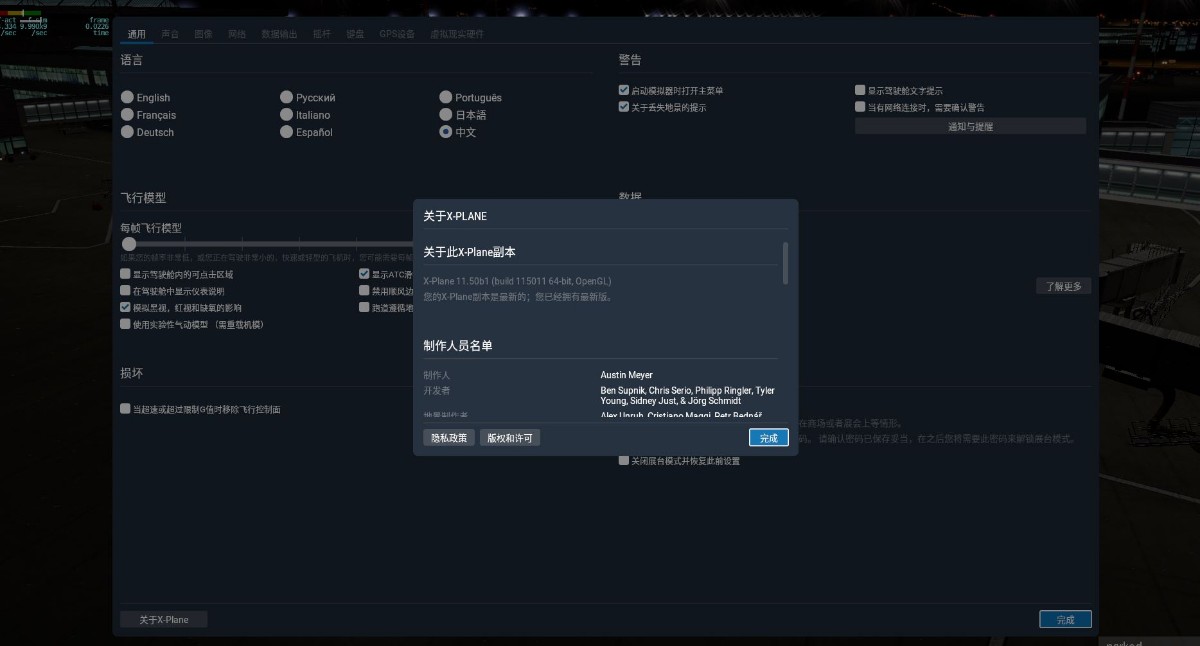
Task: Select Русский language option
Action: [286, 97]
